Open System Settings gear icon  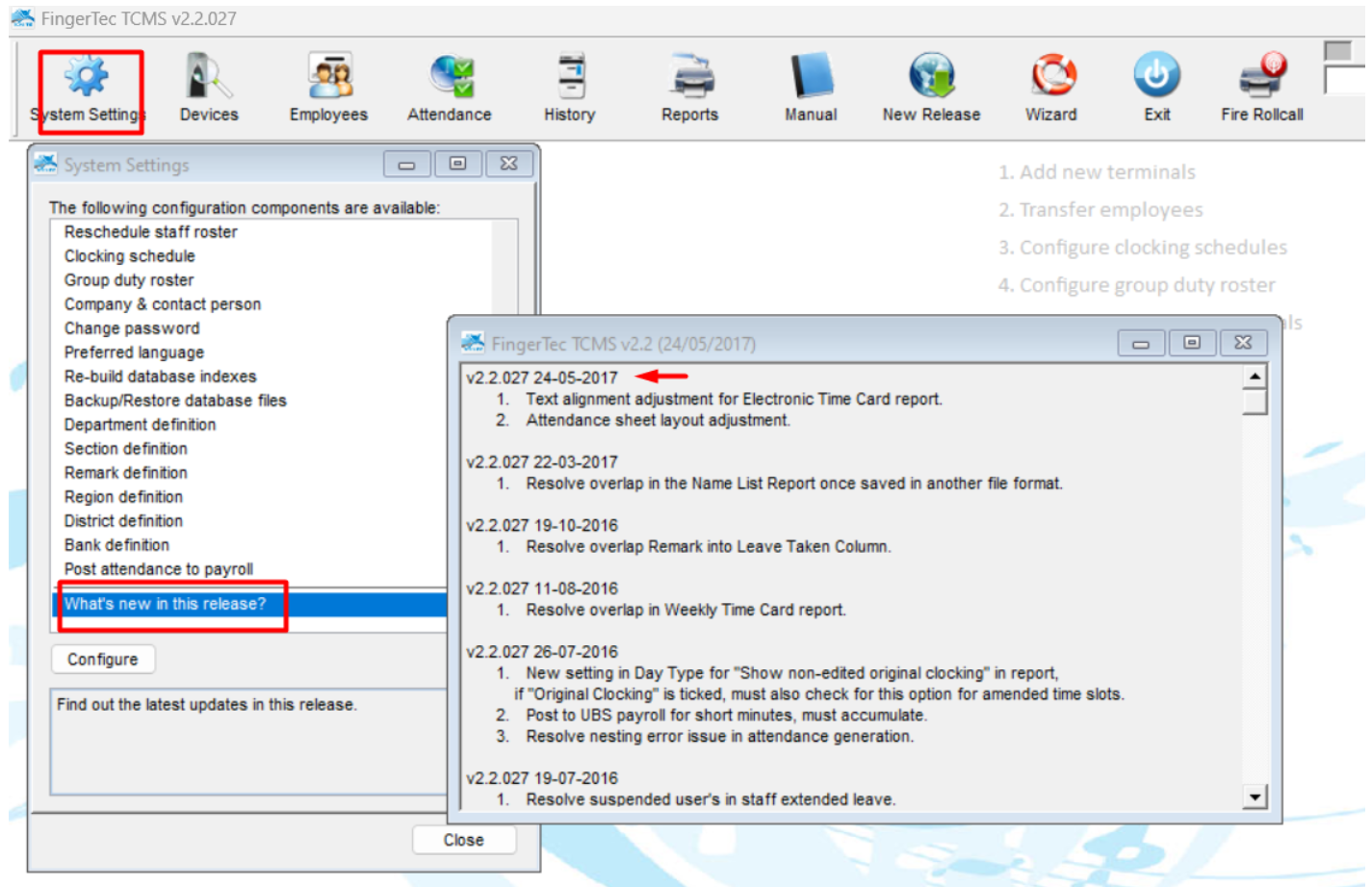click(x=87, y=76)
